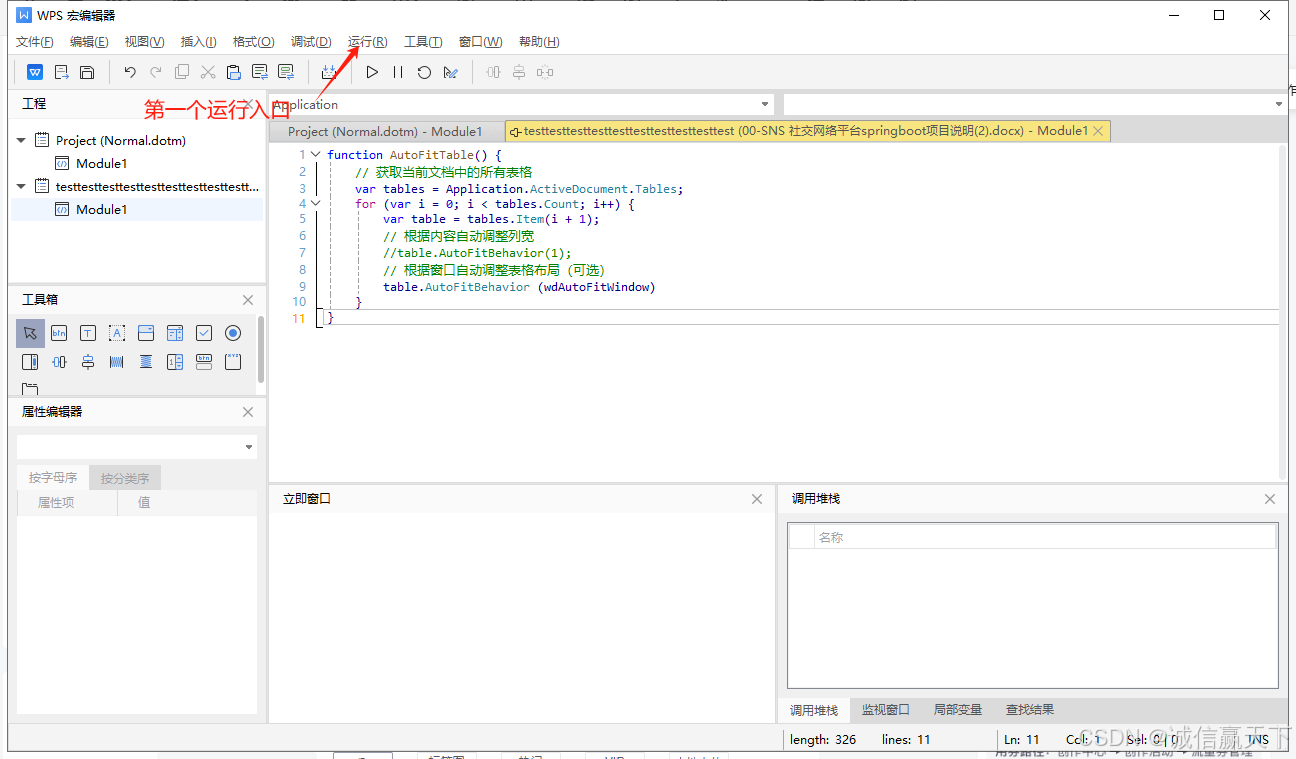Viewport: 1296px width, 759px height.
Task: Paste from clipboard using toolbar icon
Action: (234, 72)
